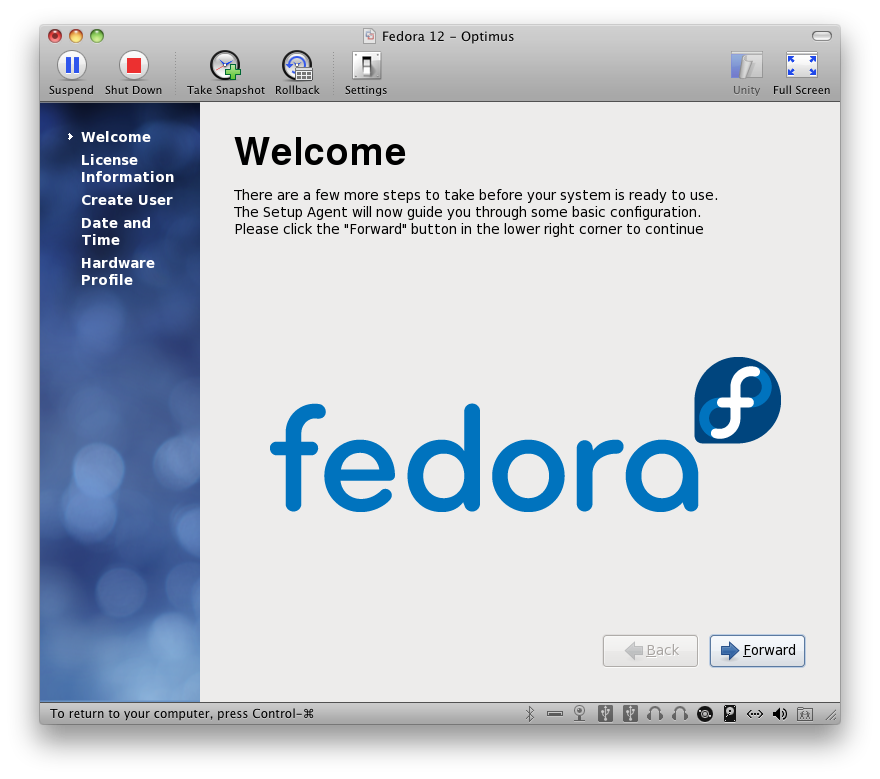Image resolution: width=880 pixels, height=779 pixels.
Task: Click the document icon in the title bar
Action: [369, 36]
